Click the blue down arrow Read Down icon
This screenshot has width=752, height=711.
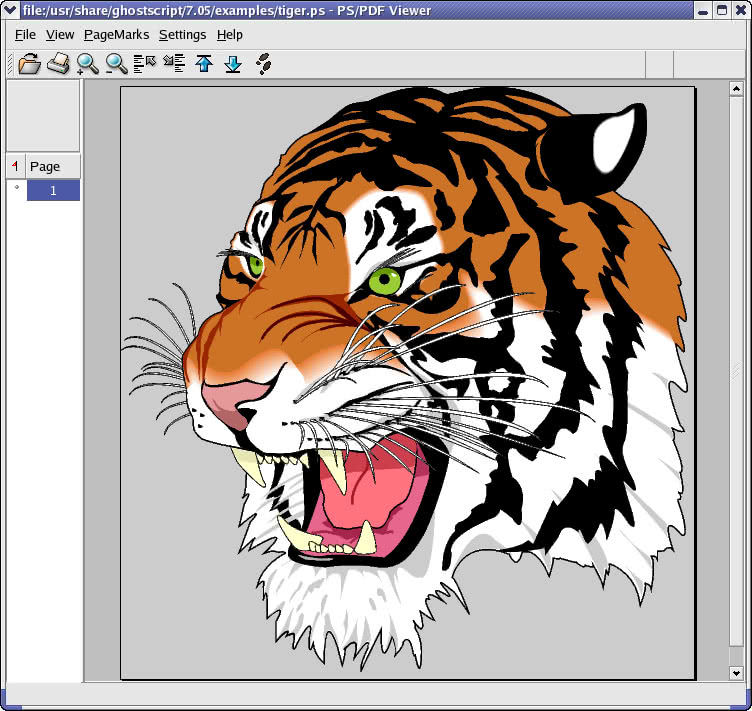(233, 64)
